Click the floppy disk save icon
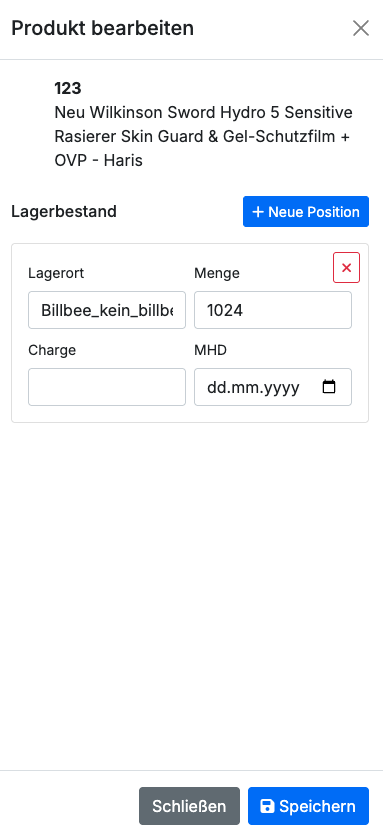The image size is (383, 840). click(x=267, y=806)
